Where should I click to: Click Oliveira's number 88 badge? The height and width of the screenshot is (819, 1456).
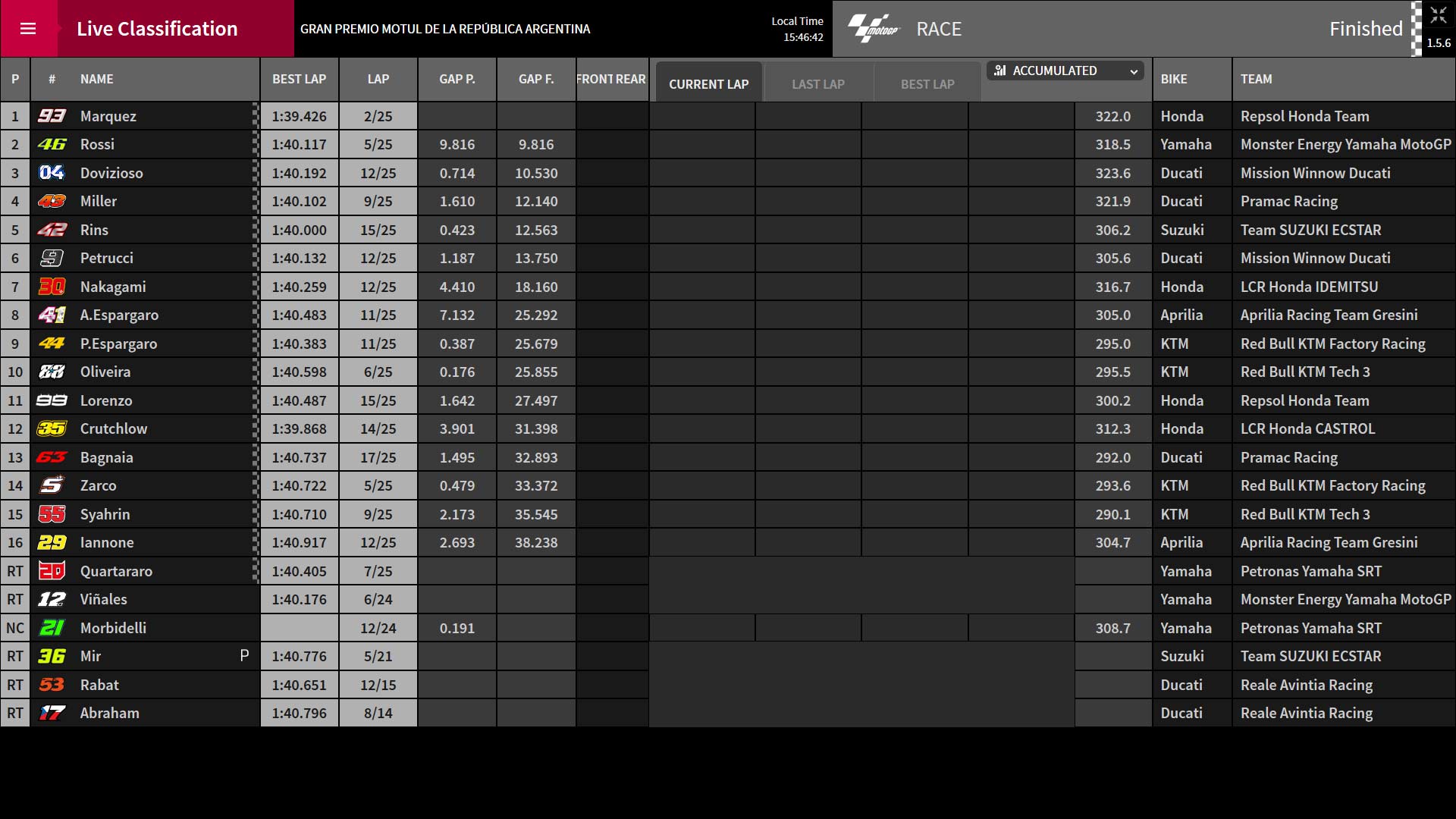tap(52, 372)
